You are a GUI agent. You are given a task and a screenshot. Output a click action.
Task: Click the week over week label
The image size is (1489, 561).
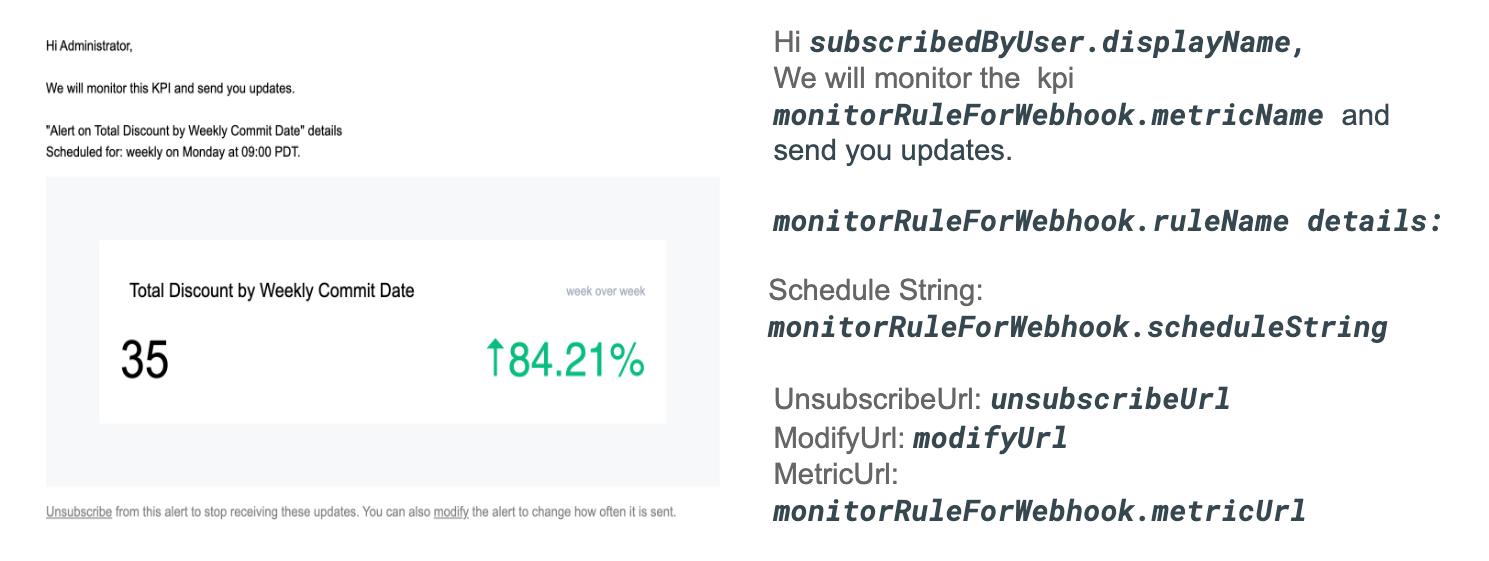coord(605,292)
